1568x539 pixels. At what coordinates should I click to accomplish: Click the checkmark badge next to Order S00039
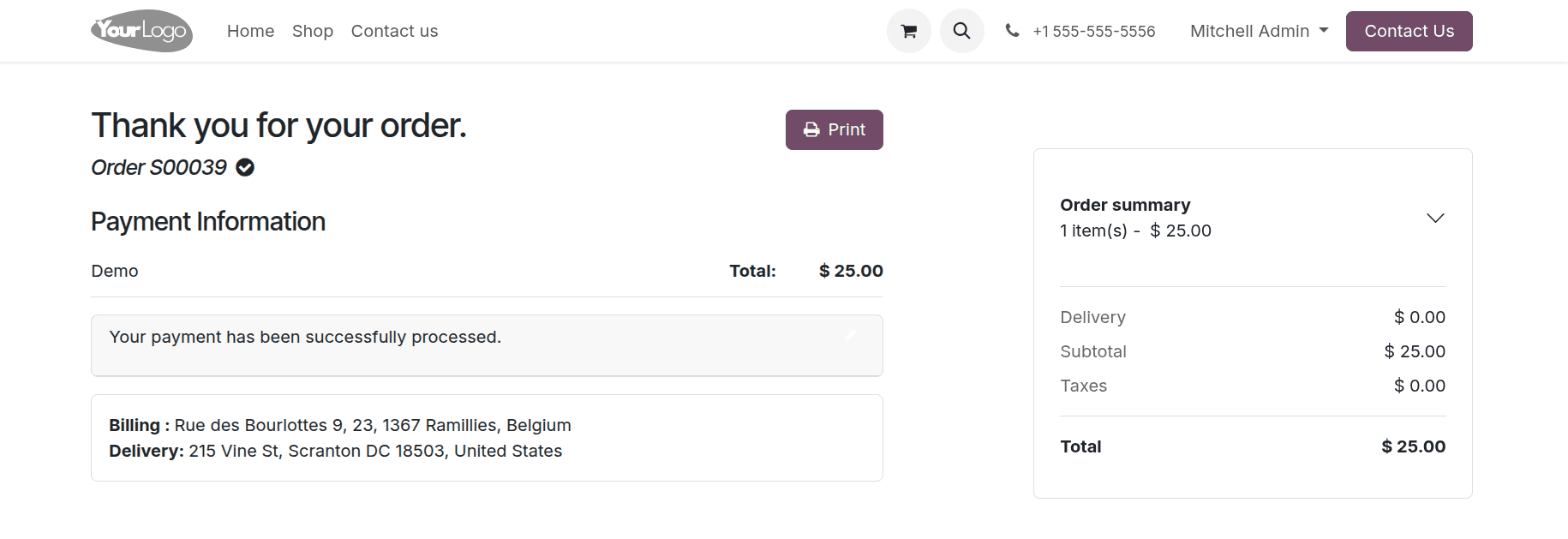[244, 167]
